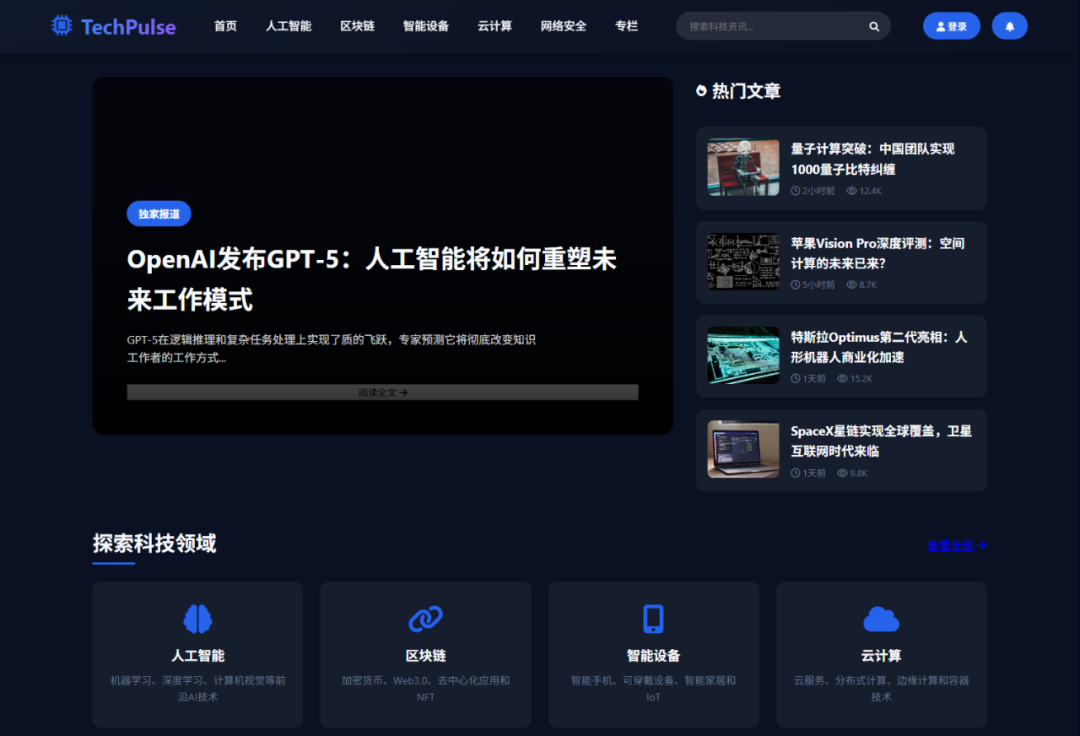
Task: Click the GPT-5 article summary text
Action: [x=331, y=348]
